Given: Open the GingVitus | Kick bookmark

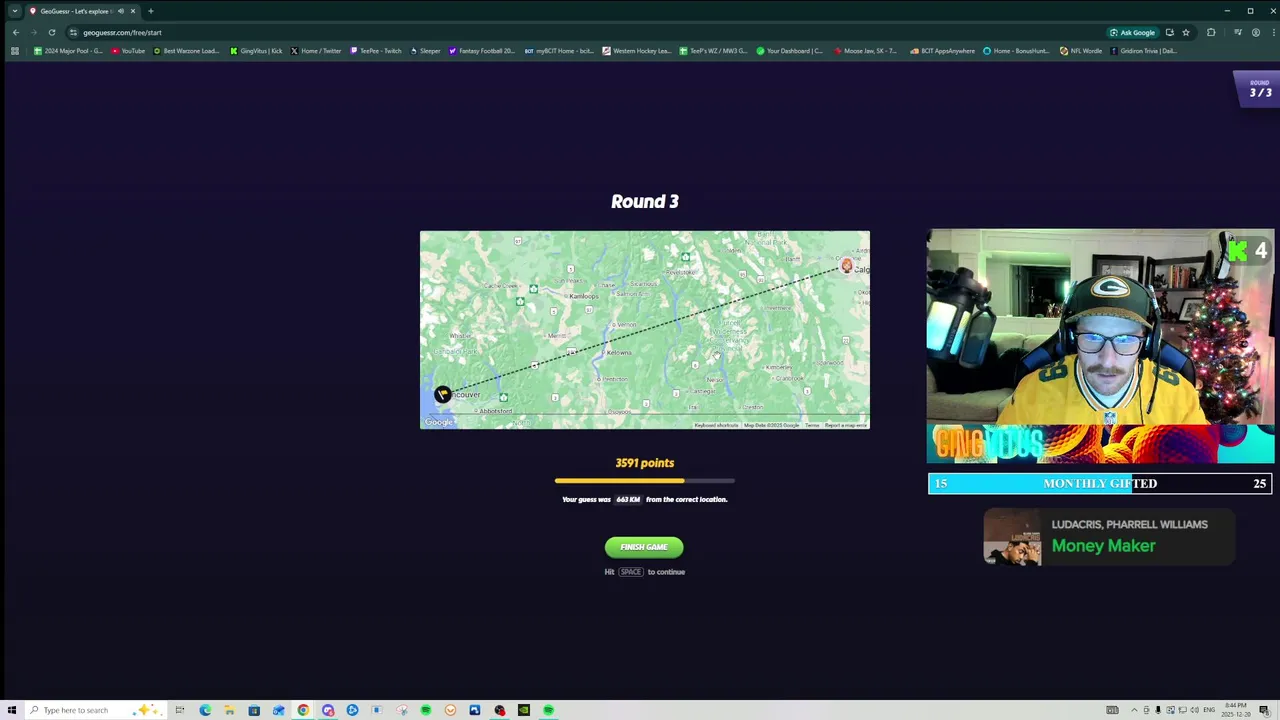Looking at the screenshot, I should [x=256, y=51].
